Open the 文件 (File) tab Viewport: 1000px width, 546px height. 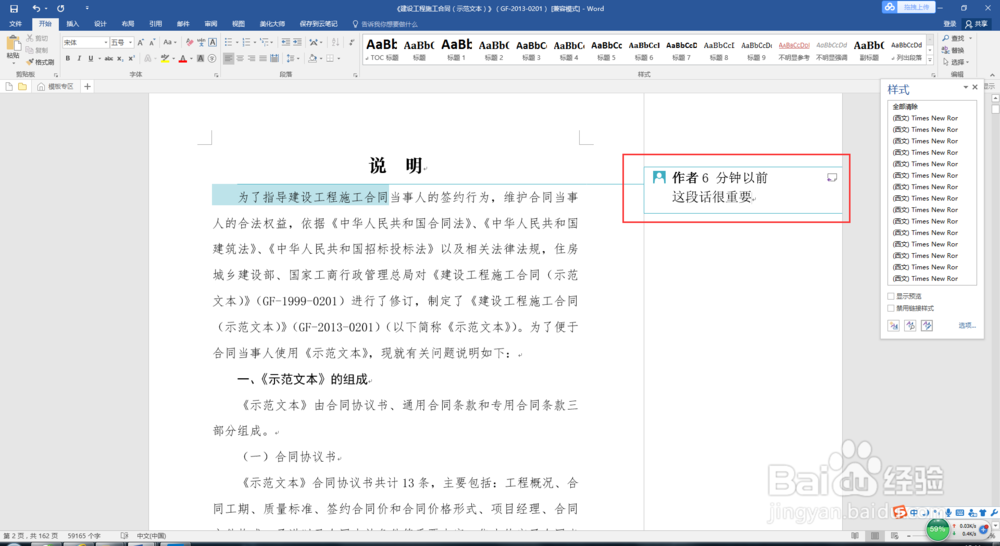15,24
